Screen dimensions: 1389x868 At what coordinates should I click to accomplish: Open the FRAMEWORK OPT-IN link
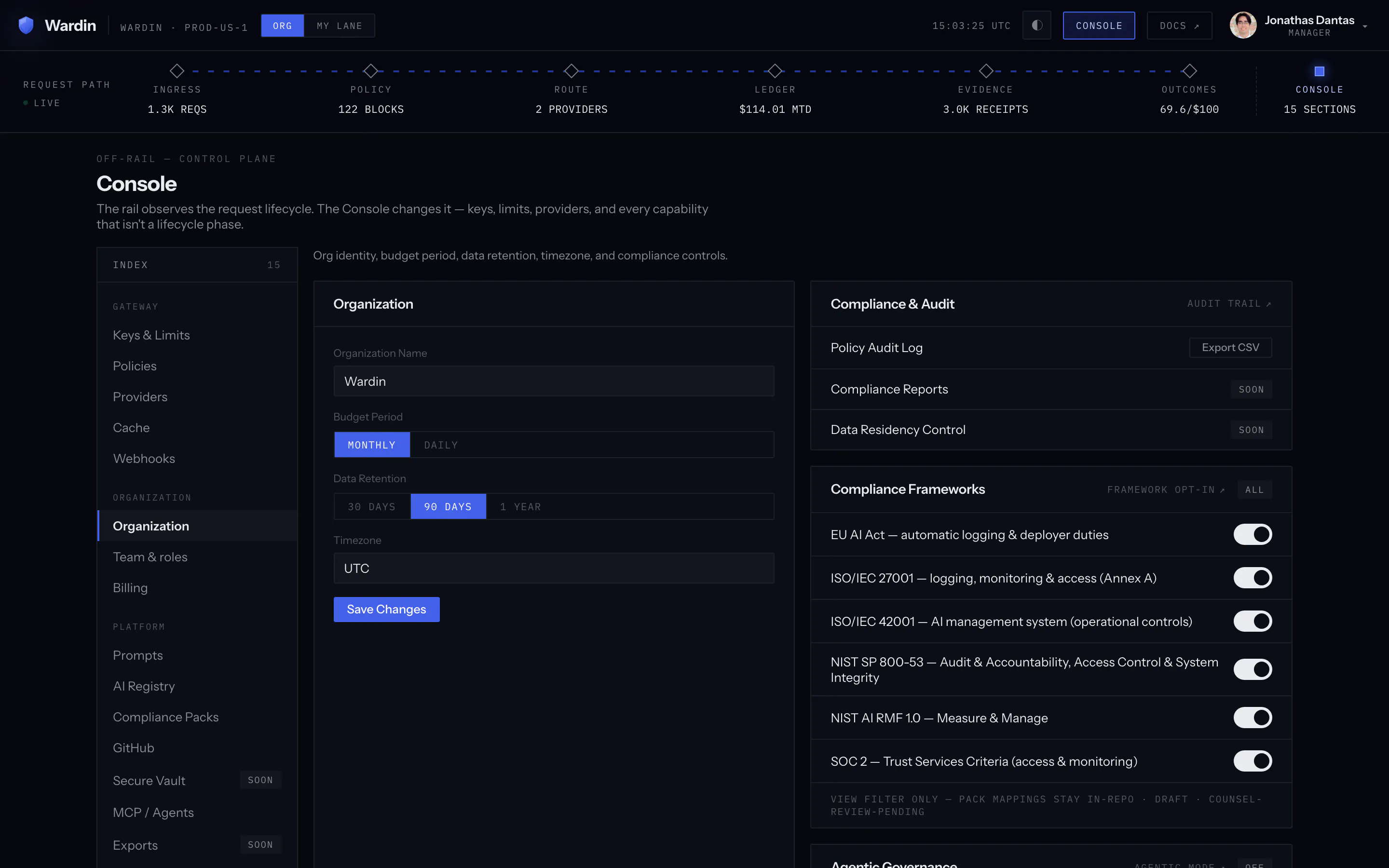tap(1166, 489)
